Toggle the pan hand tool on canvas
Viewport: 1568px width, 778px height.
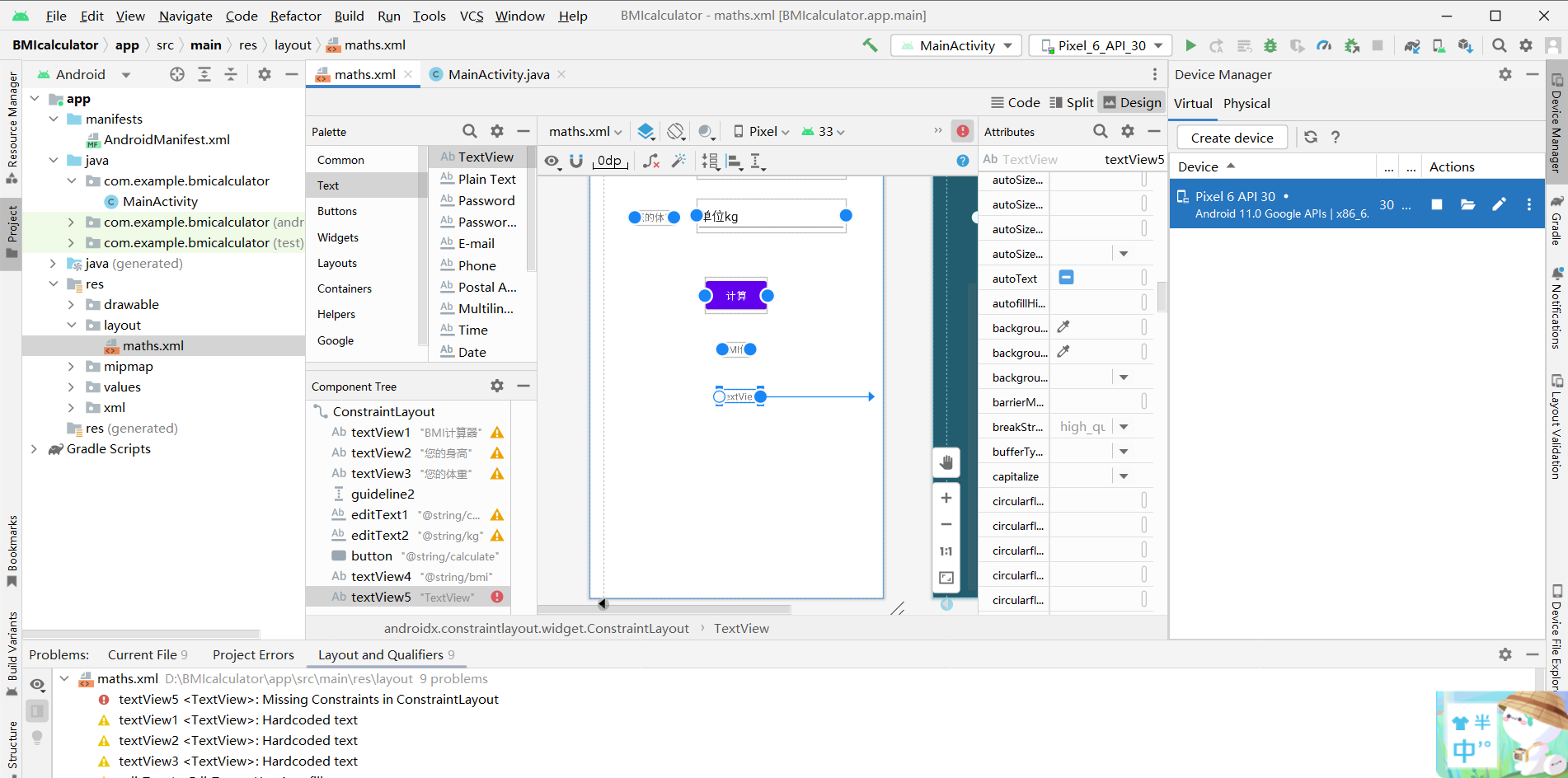[946, 462]
